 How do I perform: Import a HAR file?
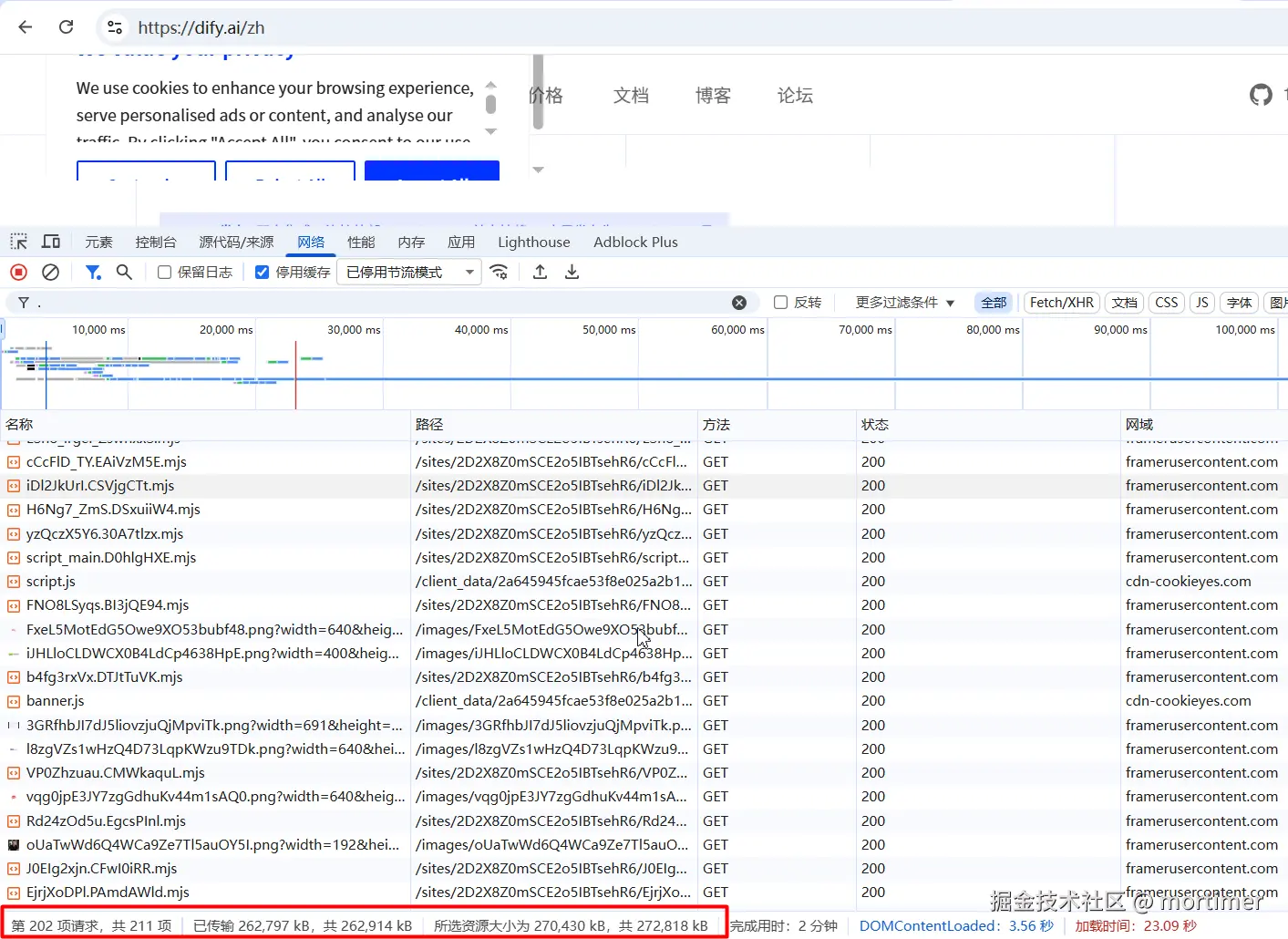coord(539,272)
